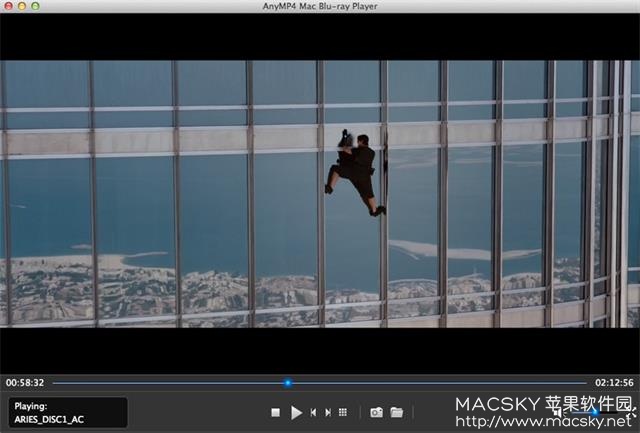Close the player window
This screenshot has height=433, width=640.
click(x=8, y=6)
